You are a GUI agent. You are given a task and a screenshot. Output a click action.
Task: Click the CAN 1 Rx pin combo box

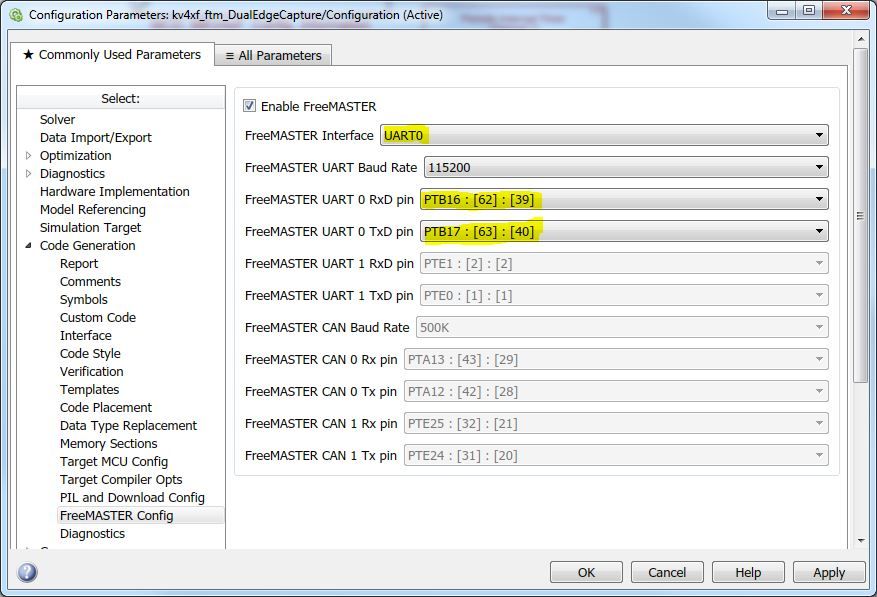coord(616,423)
